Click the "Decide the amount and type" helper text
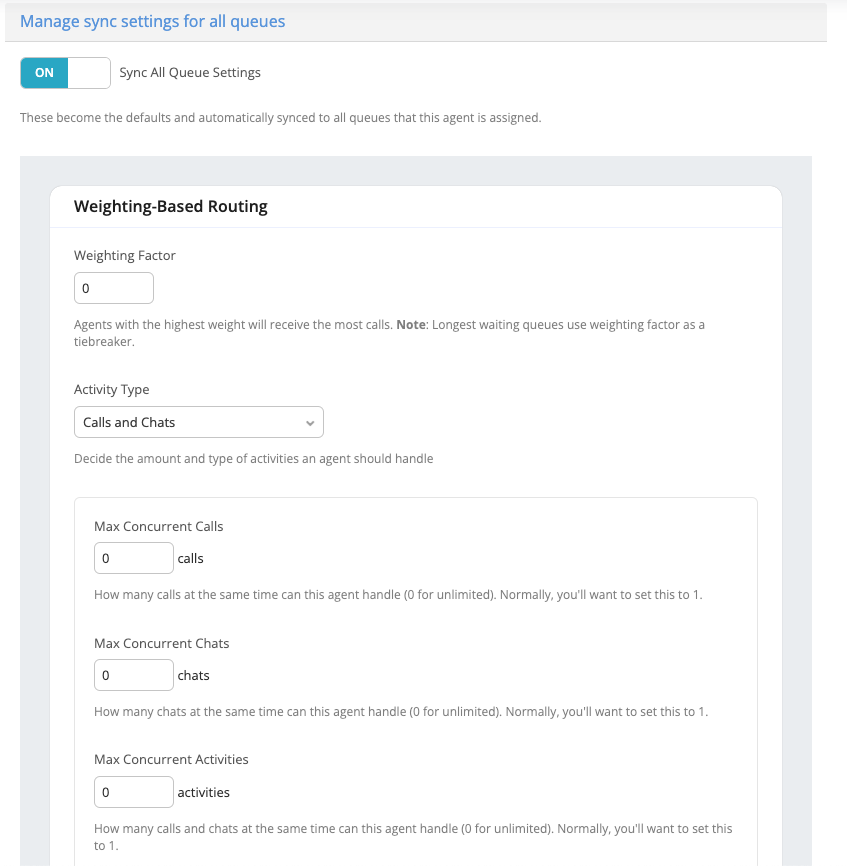The height and width of the screenshot is (866, 847). tap(253, 459)
